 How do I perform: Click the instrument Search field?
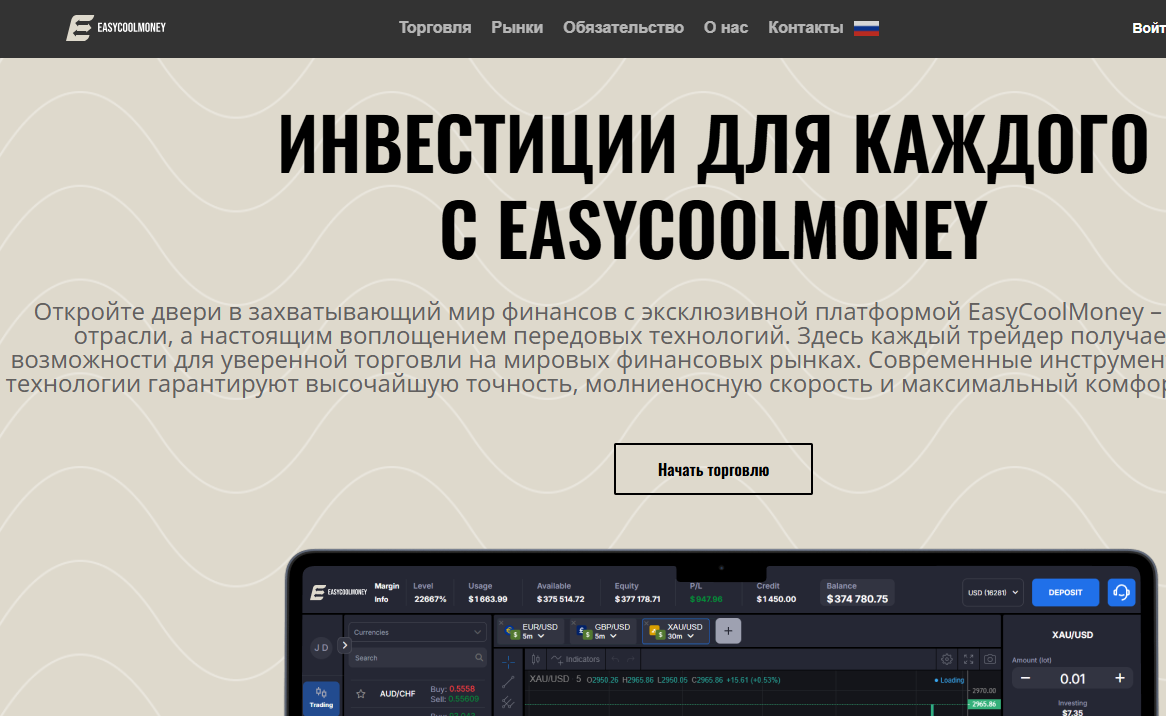[x=410, y=658]
